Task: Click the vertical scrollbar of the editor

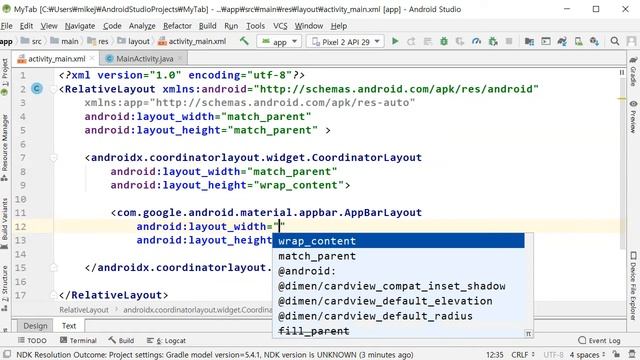Action: (x=622, y=163)
